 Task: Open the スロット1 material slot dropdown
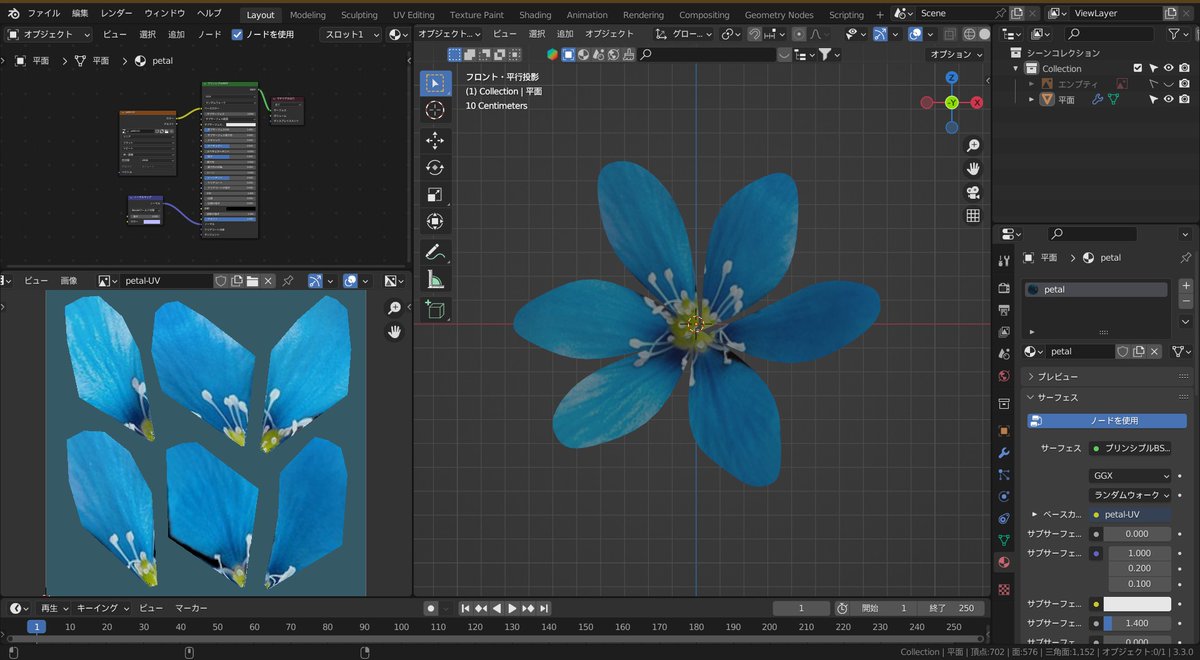[352, 34]
